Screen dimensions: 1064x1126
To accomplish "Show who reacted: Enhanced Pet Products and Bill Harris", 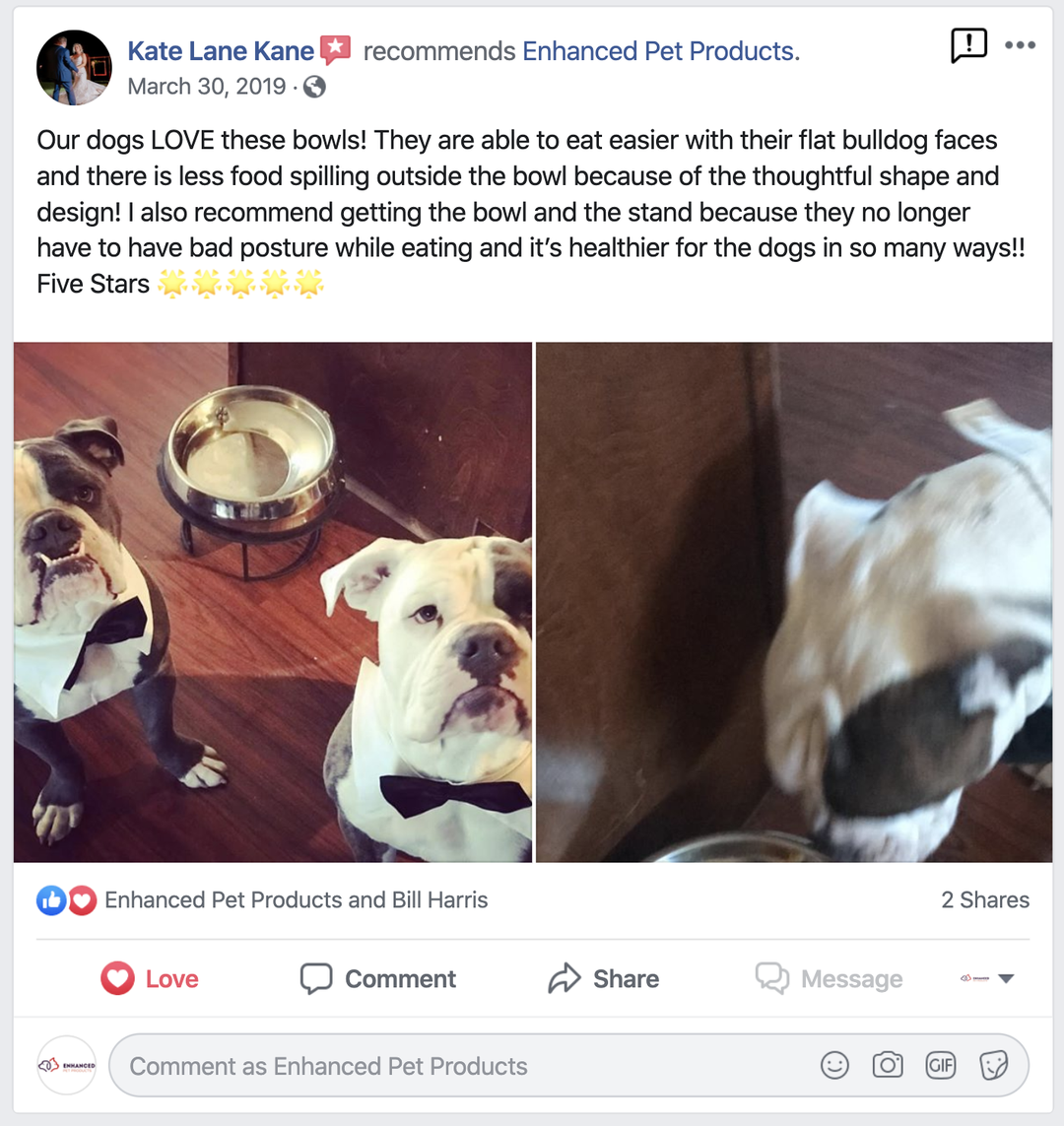I will [x=297, y=899].
